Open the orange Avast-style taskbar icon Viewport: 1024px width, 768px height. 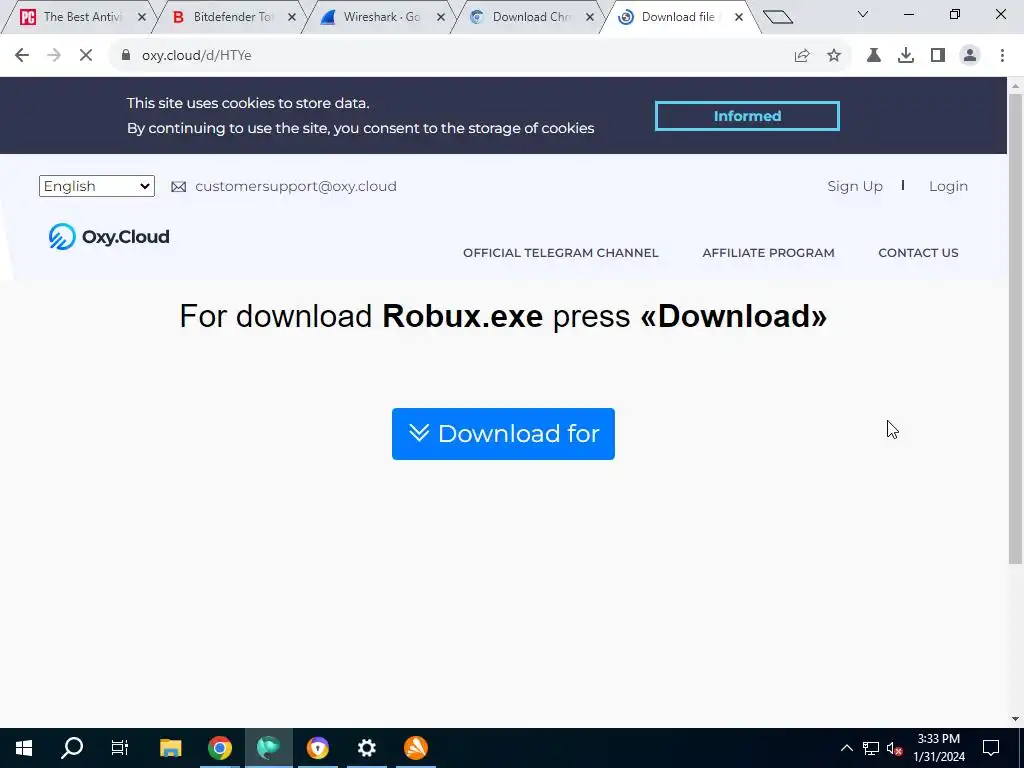[x=416, y=748]
